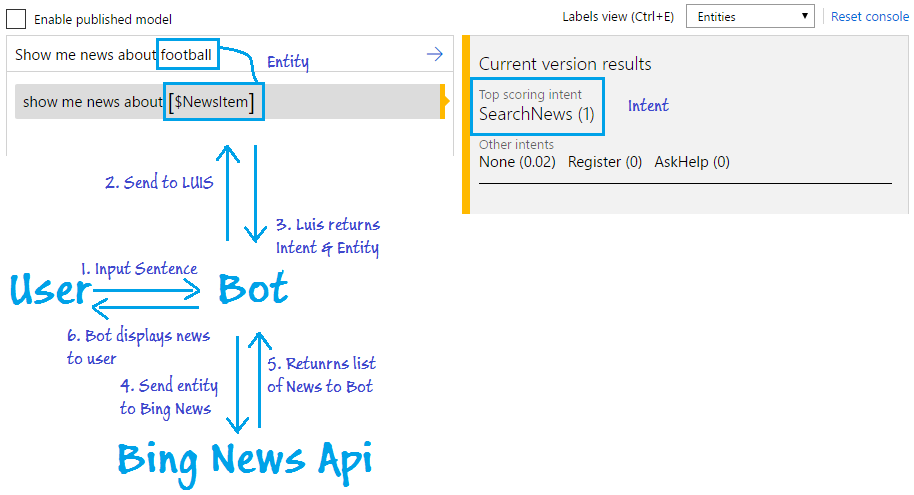This screenshot has width=914, height=495.
Task: Click the None (0.02) intent score
Action: (517, 162)
